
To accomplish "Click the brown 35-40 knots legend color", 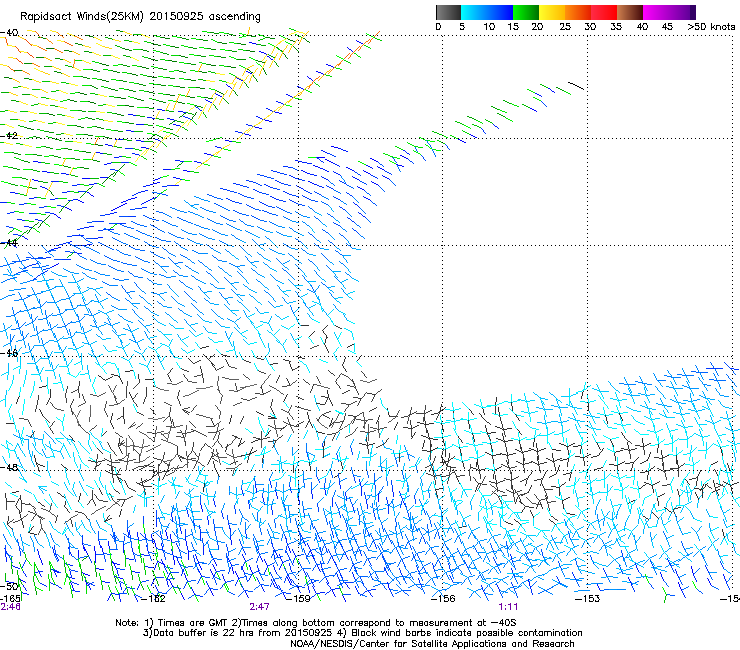I will coord(630,12).
